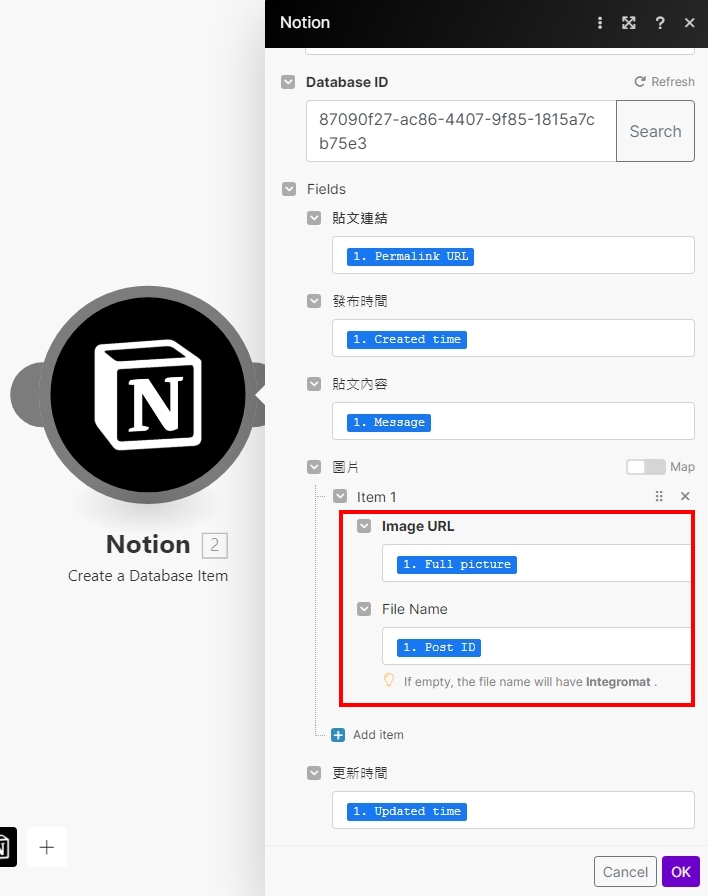Click the Create a Database Item label
Screen dimensions: 708x896
click(148, 575)
